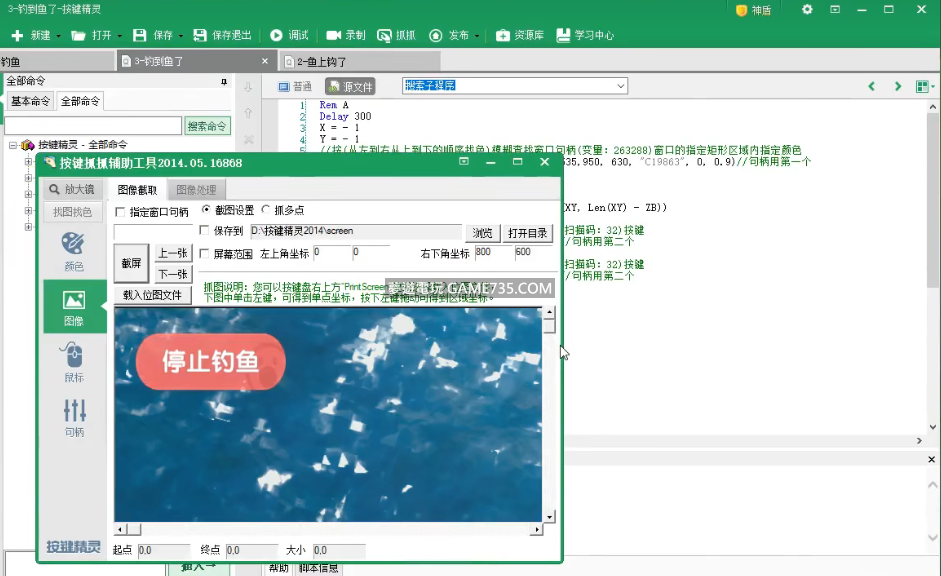Click the 找图找色 button
Screen dimensions: 941x576
(73, 212)
